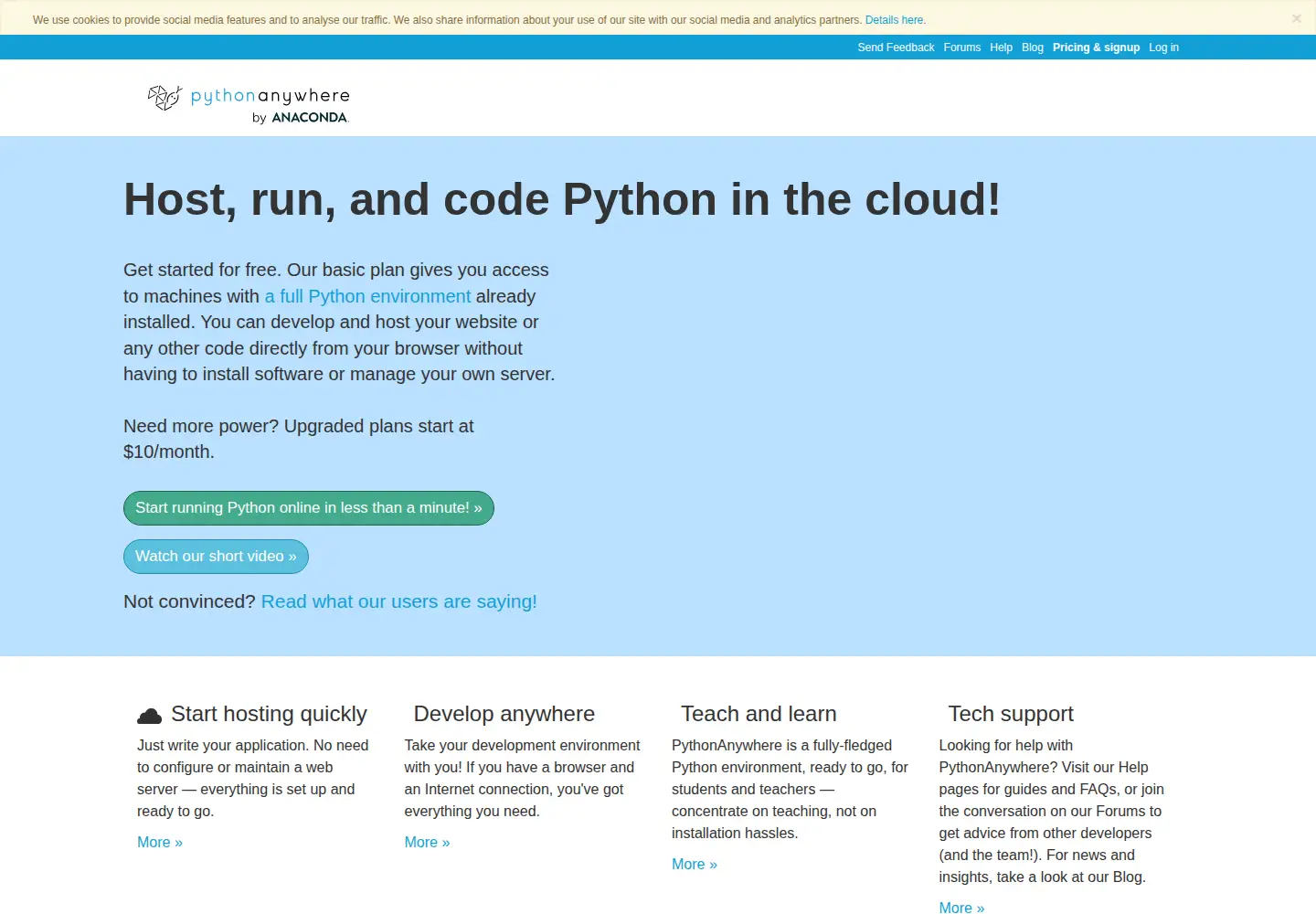The width and height of the screenshot is (1316, 914).
Task: Open the Help menu link
Action: point(1001,48)
